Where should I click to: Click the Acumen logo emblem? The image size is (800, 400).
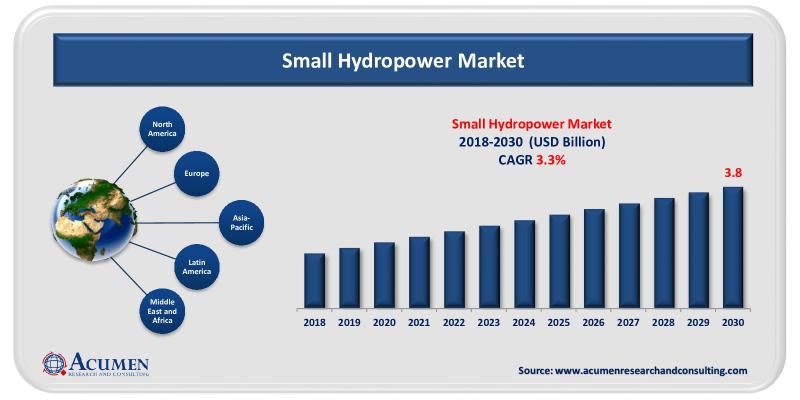[x=54, y=364]
